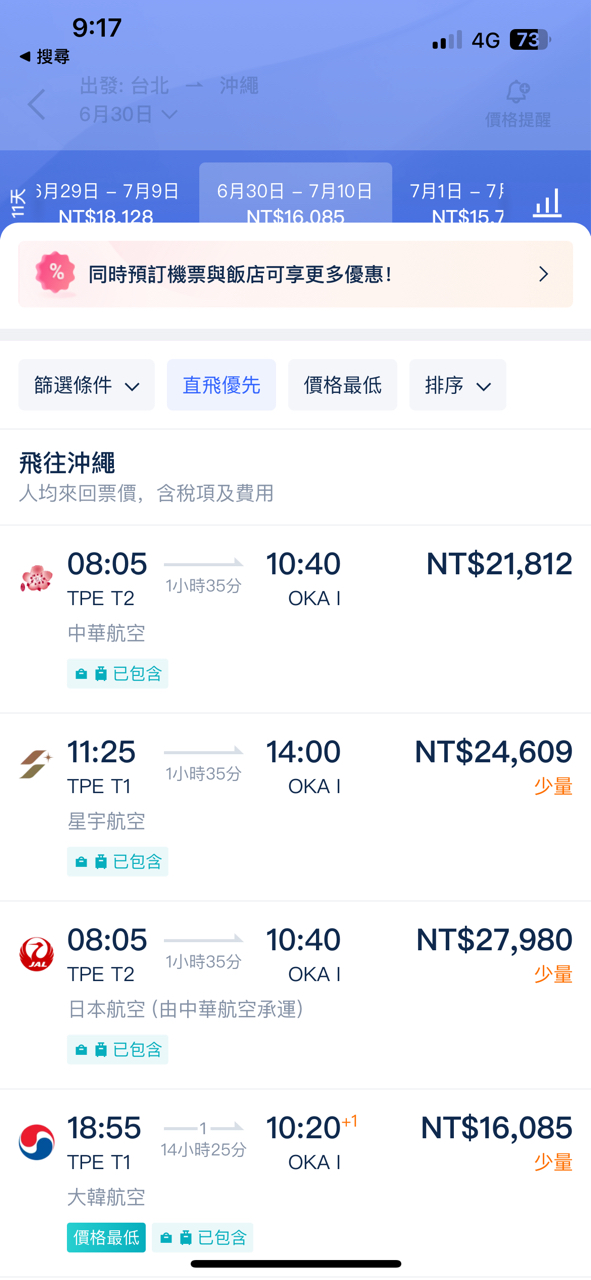Screen dimensions: 591x1280
Task: Tap the JAL red crane logo
Action: click(37, 954)
